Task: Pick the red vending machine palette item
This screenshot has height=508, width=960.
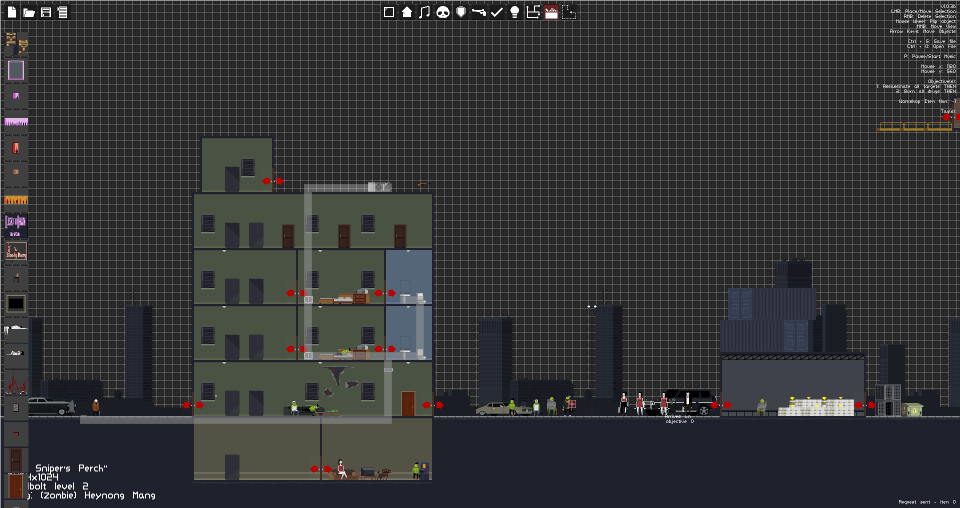Action: [16, 148]
